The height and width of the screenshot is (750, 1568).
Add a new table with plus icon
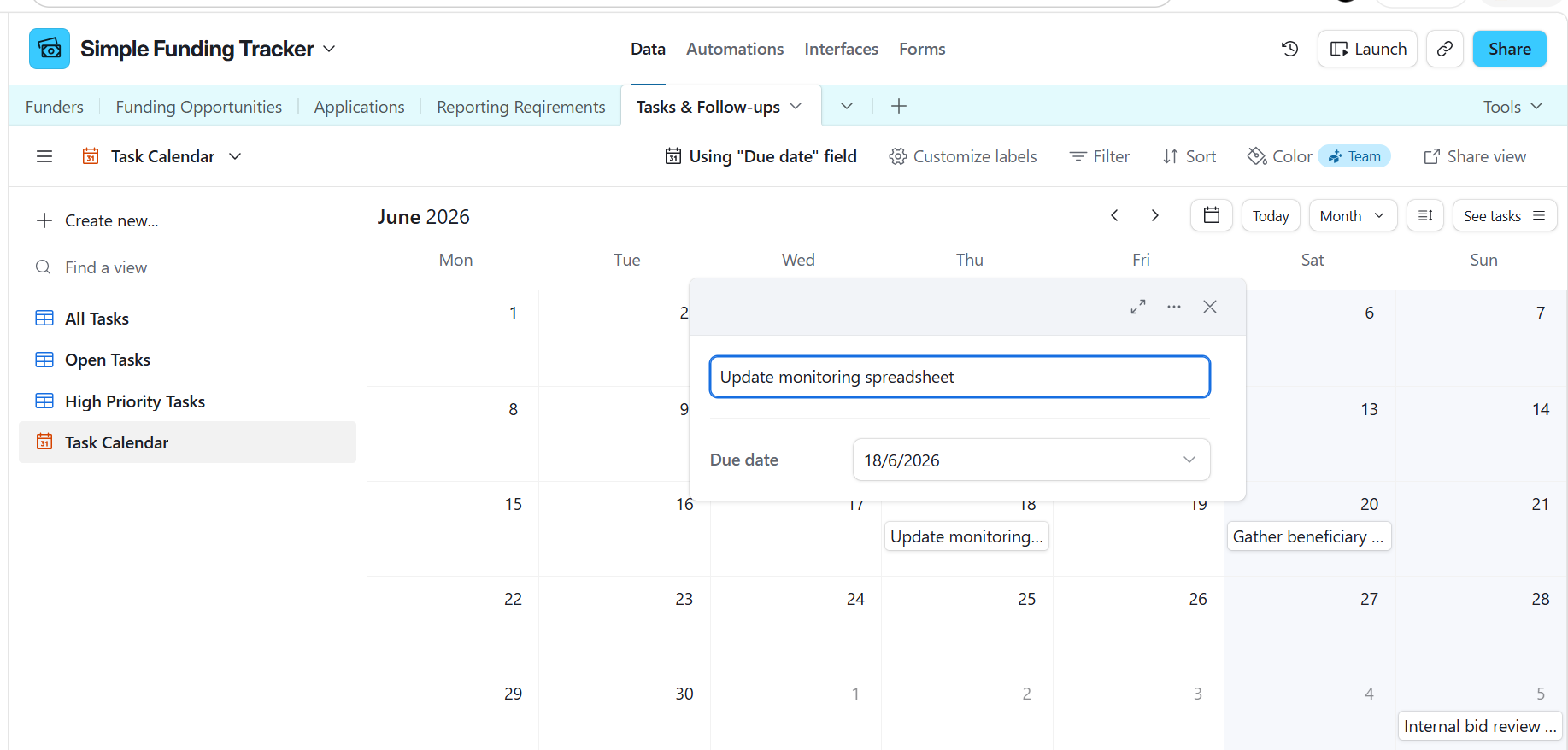pos(899,106)
